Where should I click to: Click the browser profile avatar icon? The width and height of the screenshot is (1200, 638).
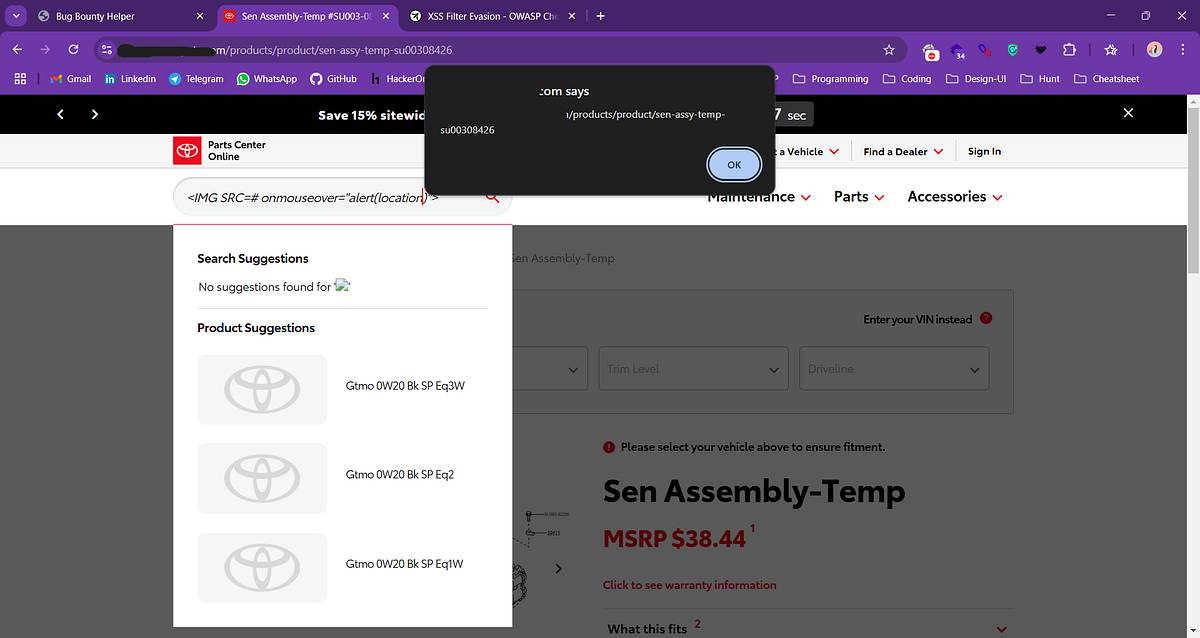pos(1154,49)
